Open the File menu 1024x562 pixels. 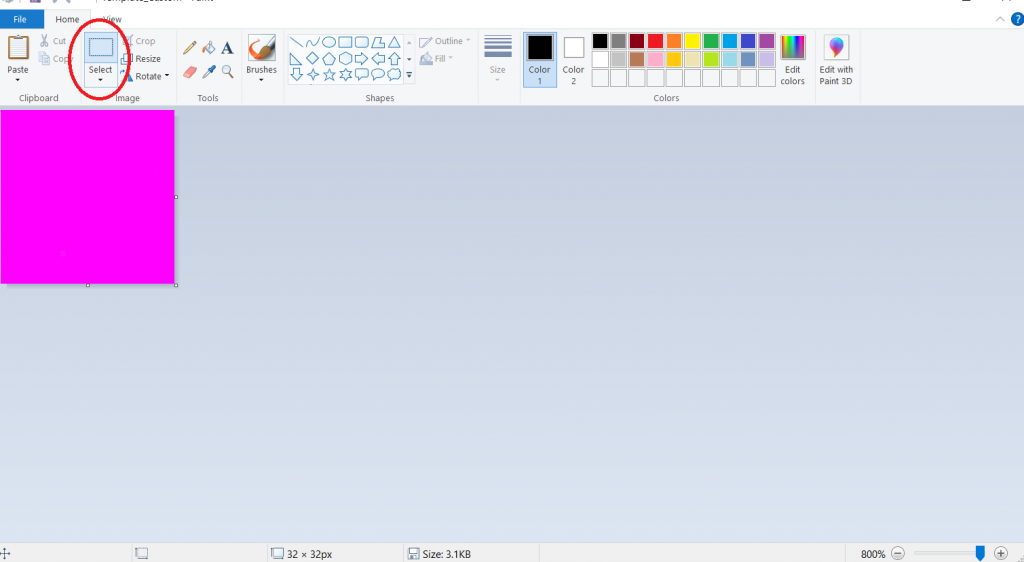tap(20, 19)
